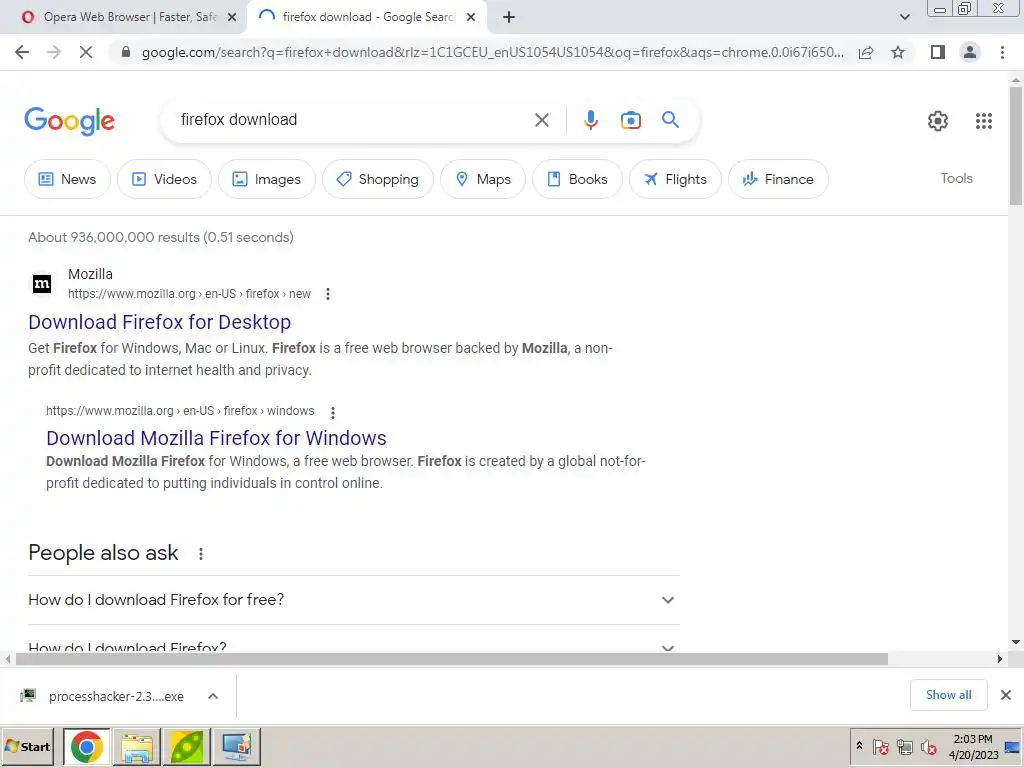This screenshot has width=1024, height=768.
Task: Open the green pea app in taskbar
Action: click(x=187, y=746)
